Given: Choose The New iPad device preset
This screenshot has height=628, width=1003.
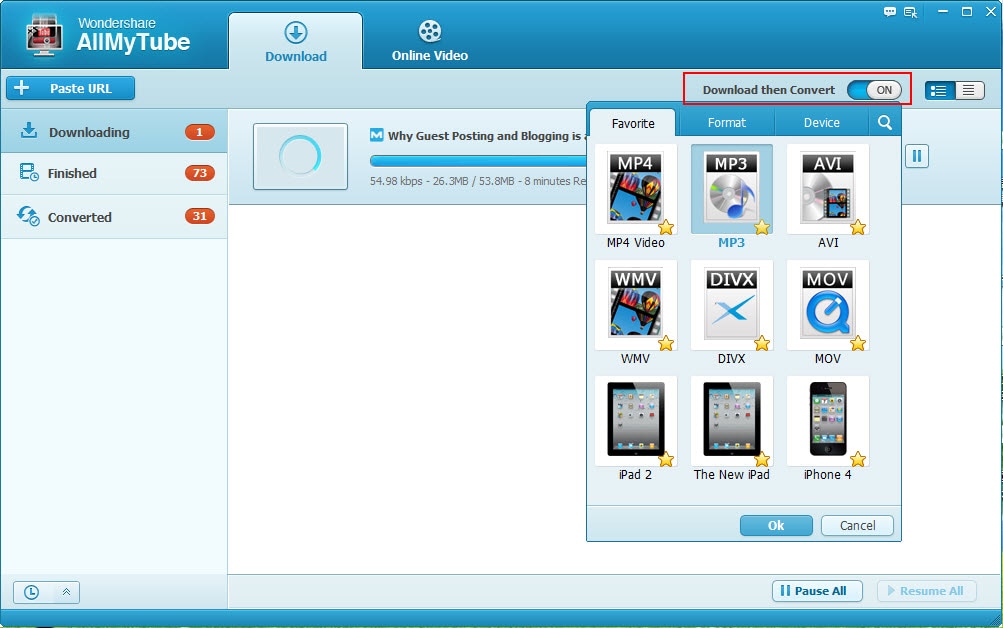Looking at the screenshot, I should tap(731, 421).
